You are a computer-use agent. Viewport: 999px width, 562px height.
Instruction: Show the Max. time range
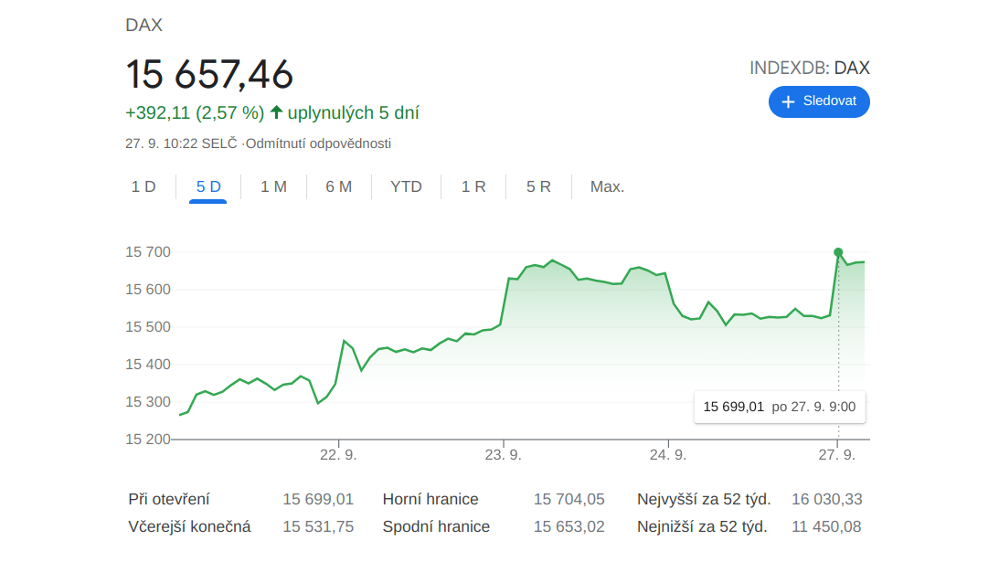(x=607, y=187)
